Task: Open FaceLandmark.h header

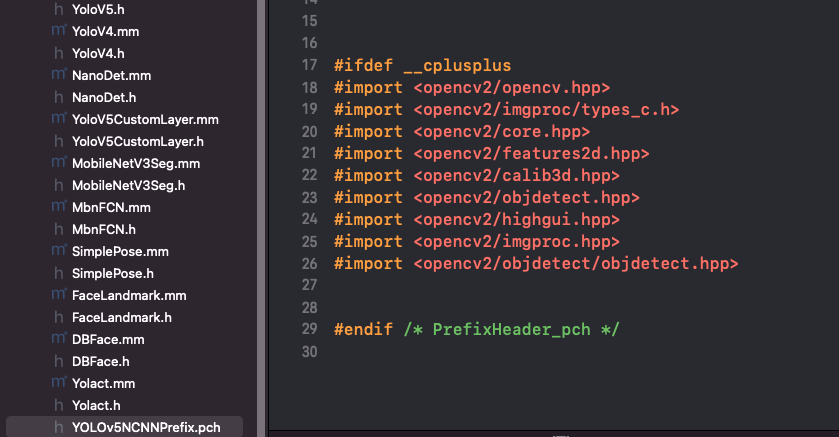Action: [122, 317]
